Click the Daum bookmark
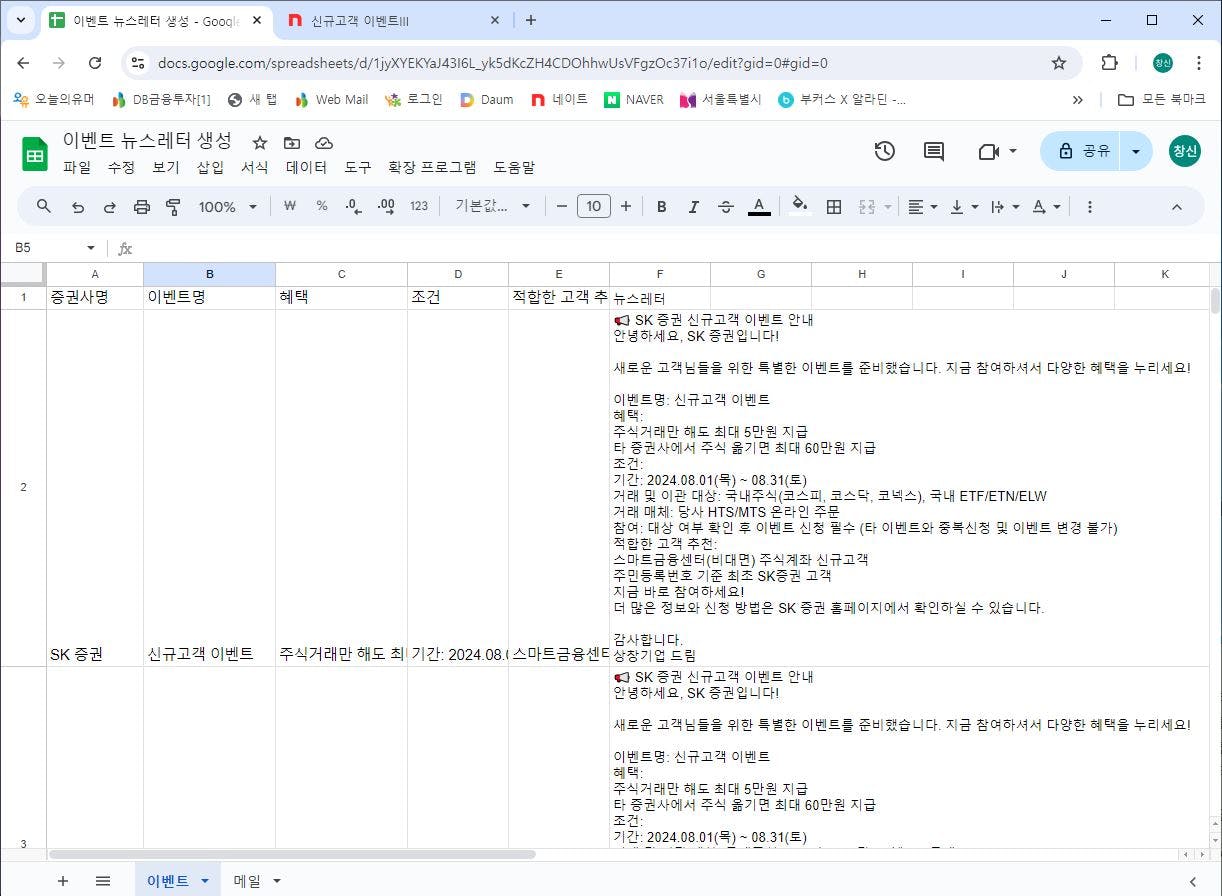 pos(487,100)
